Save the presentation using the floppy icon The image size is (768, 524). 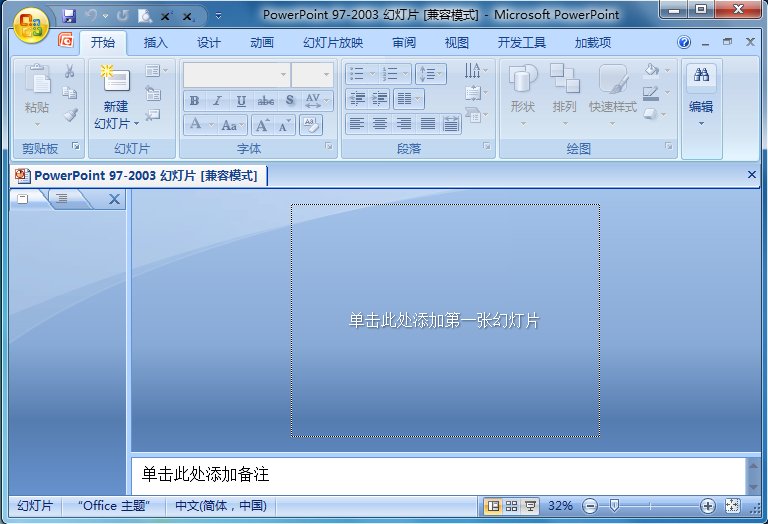click(70, 16)
